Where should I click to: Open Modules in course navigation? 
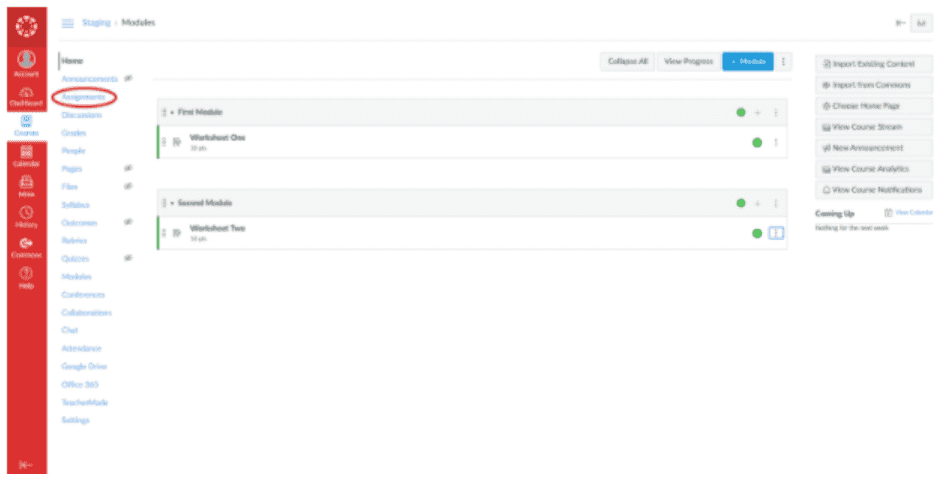click(x=77, y=277)
